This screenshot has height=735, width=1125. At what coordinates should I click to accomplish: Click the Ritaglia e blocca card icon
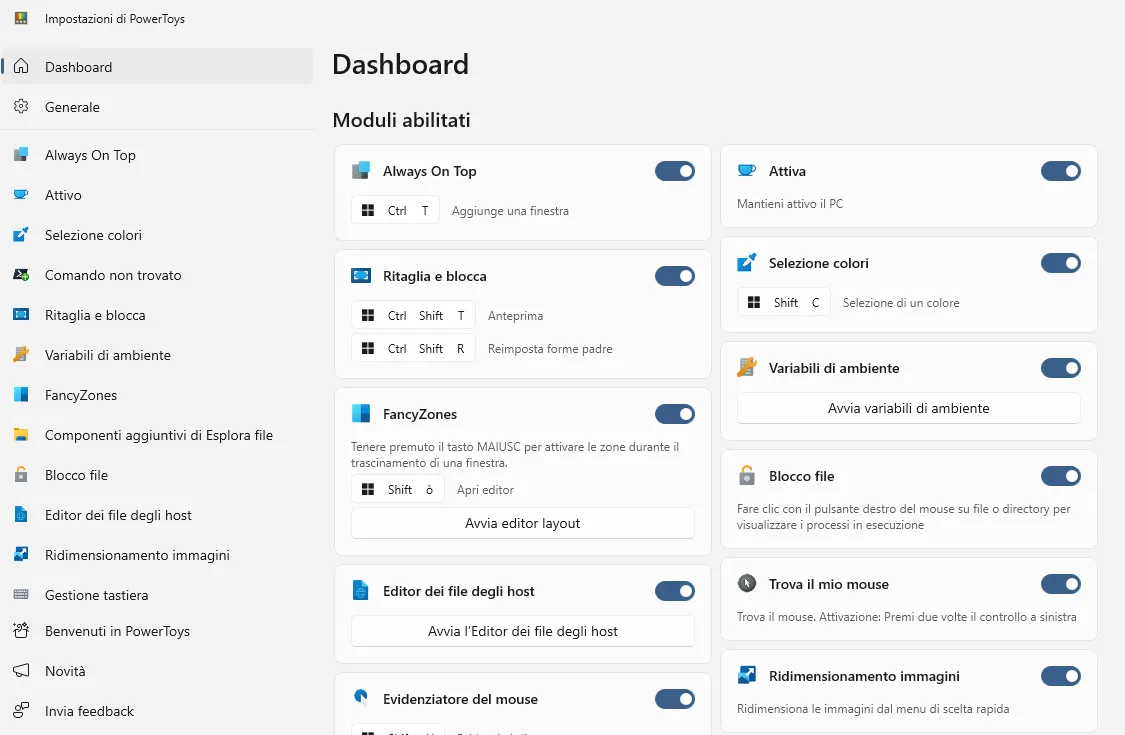click(x=361, y=276)
